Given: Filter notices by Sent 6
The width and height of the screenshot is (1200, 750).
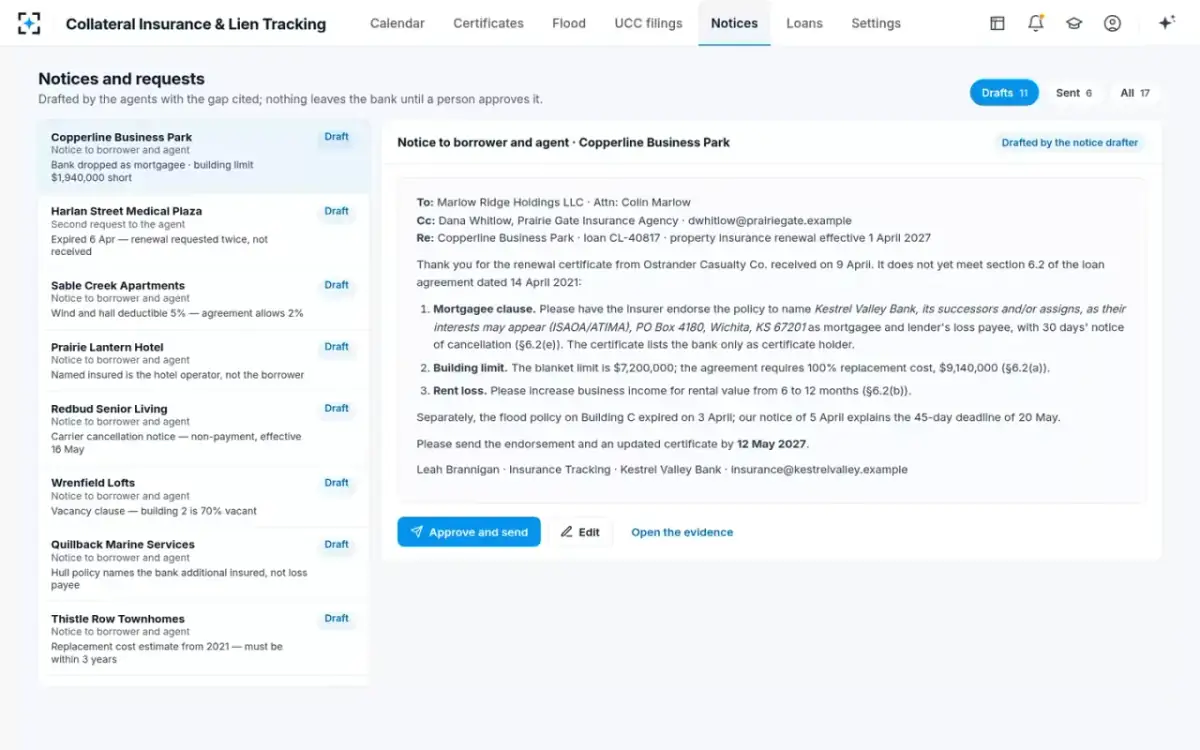Looking at the screenshot, I should (x=1074, y=93).
